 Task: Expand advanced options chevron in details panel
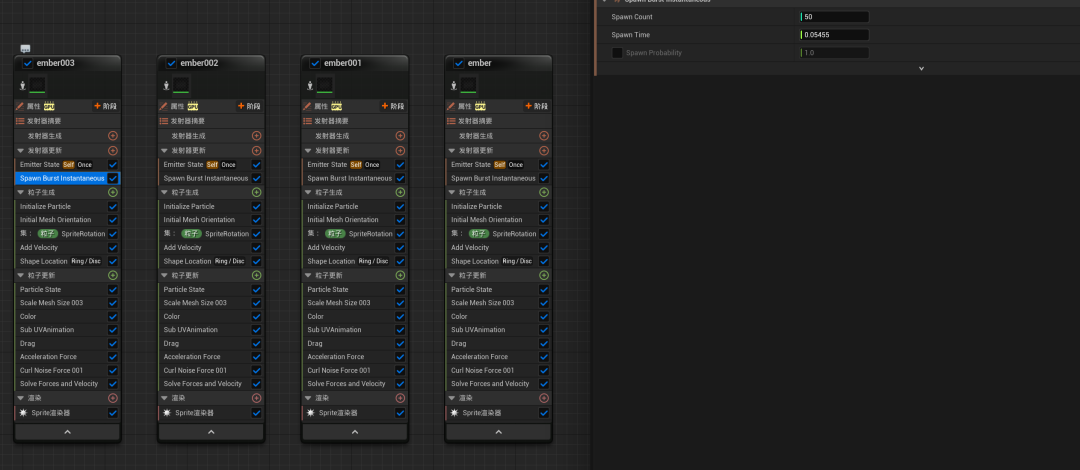tap(921, 68)
